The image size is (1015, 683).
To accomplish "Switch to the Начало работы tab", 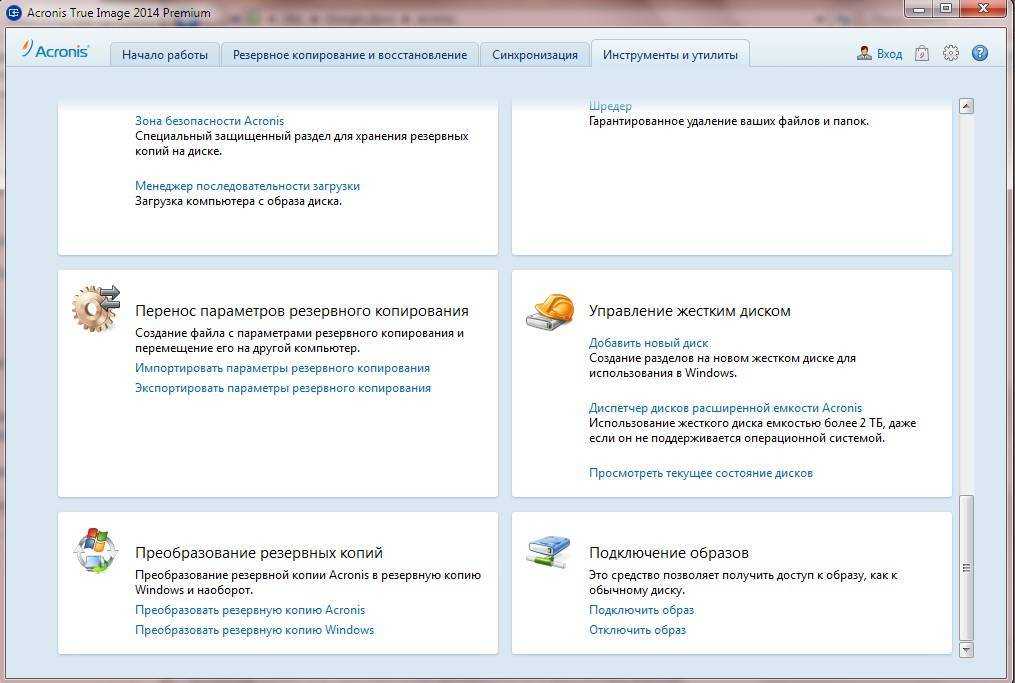I will tap(164, 55).
